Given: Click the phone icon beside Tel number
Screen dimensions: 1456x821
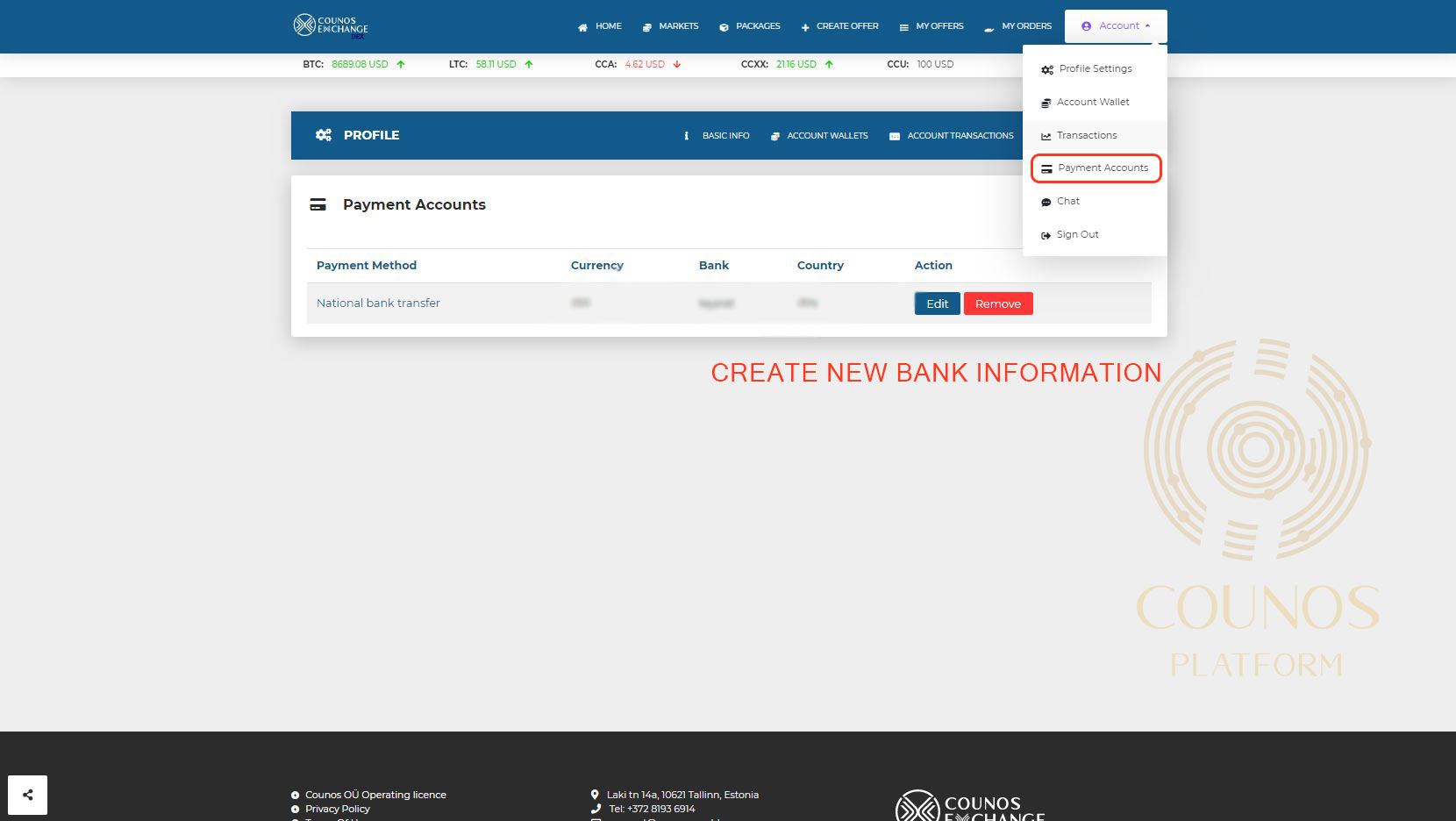Looking at the screenshot, I should pyautogui.click(x=596, y=809).
